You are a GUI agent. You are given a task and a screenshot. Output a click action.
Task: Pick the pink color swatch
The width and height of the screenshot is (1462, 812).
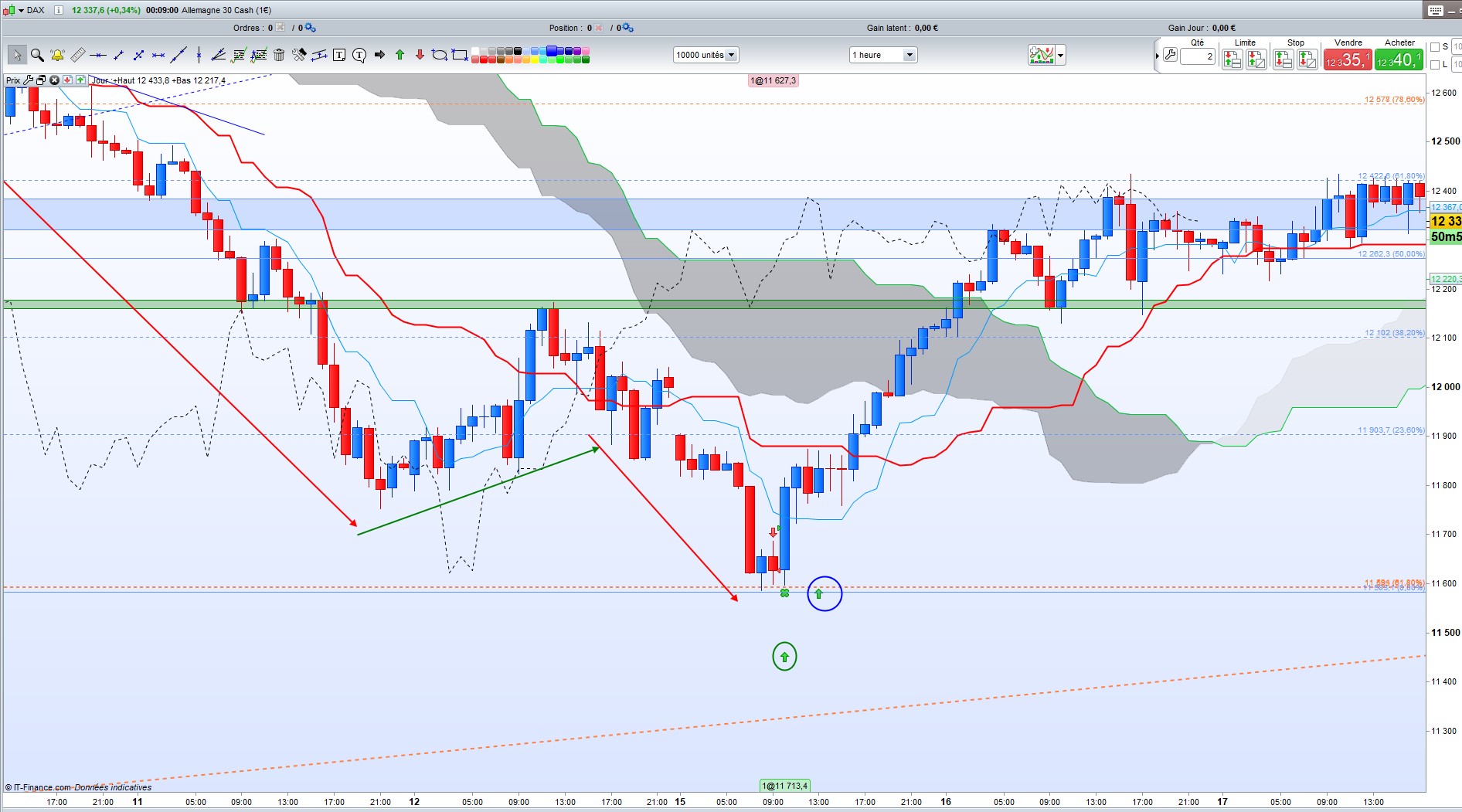(x=586, y=51)
